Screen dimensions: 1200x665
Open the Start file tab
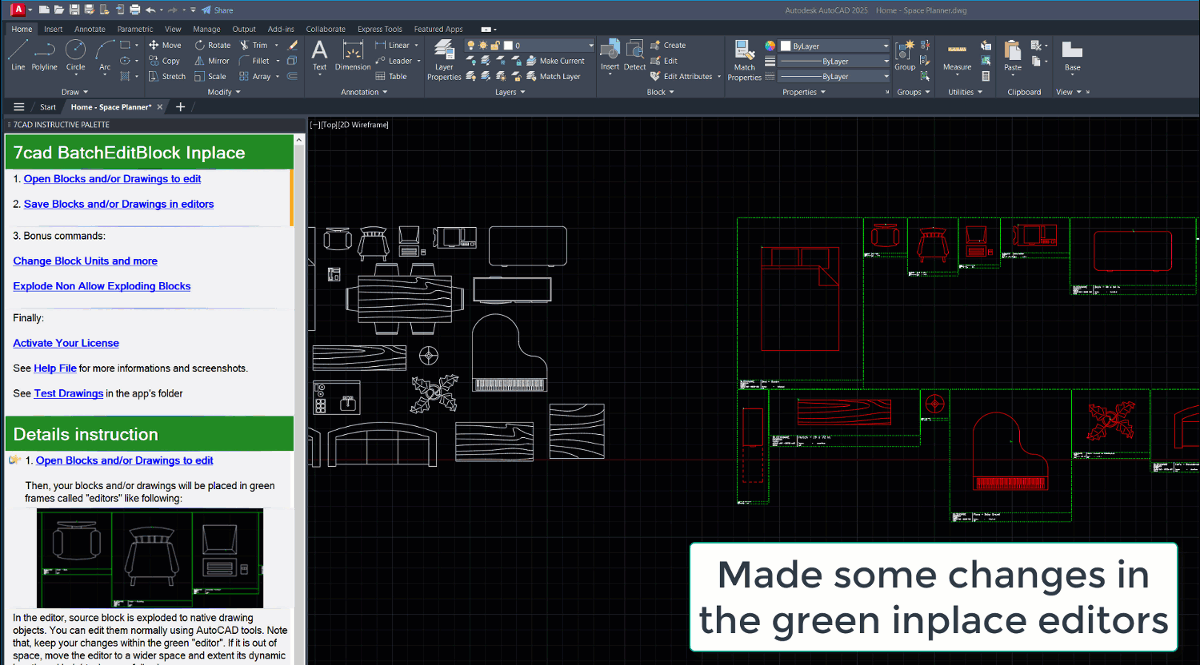click(x=48, y=107)
